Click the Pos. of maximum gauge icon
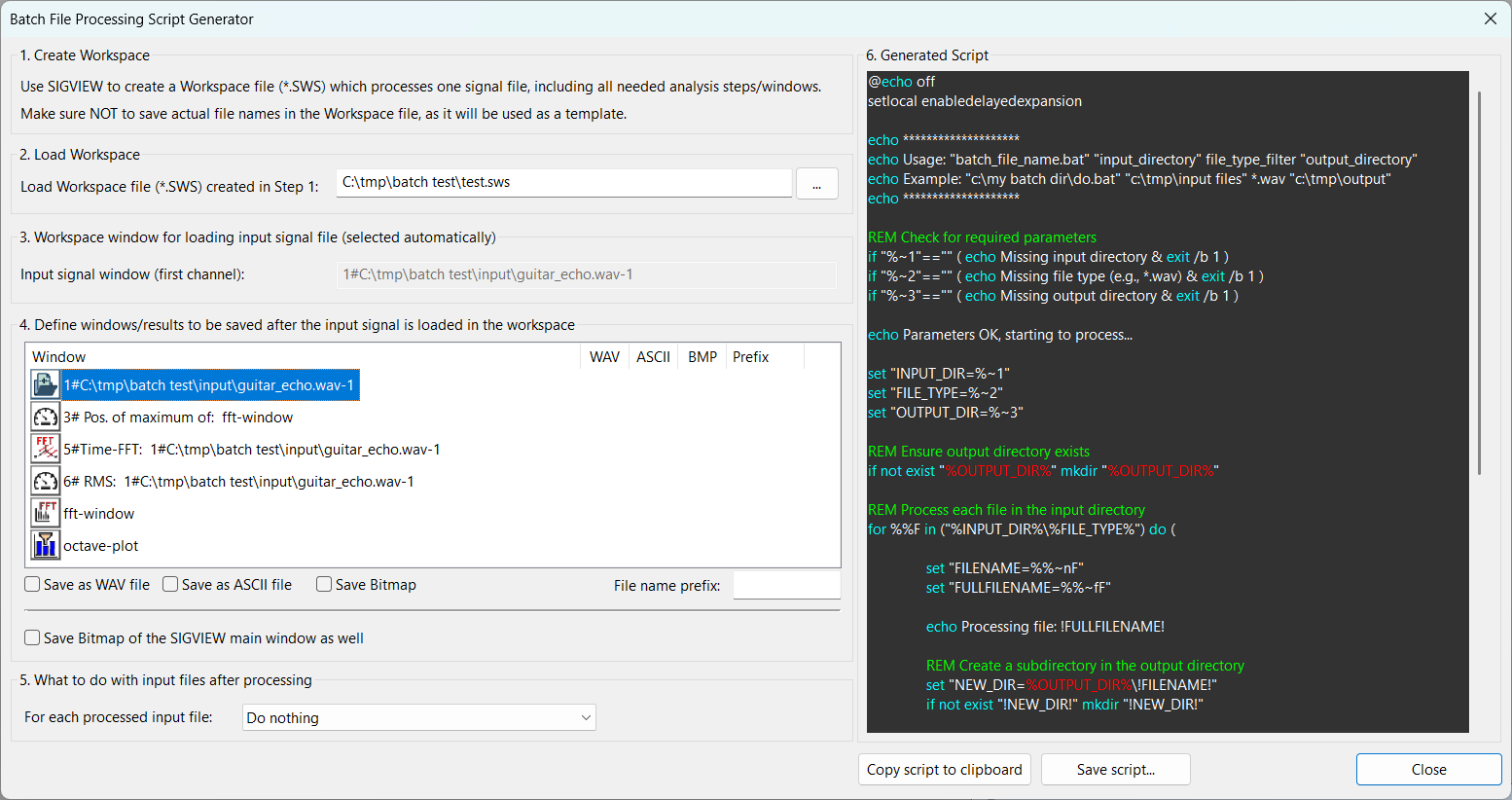 45,418
